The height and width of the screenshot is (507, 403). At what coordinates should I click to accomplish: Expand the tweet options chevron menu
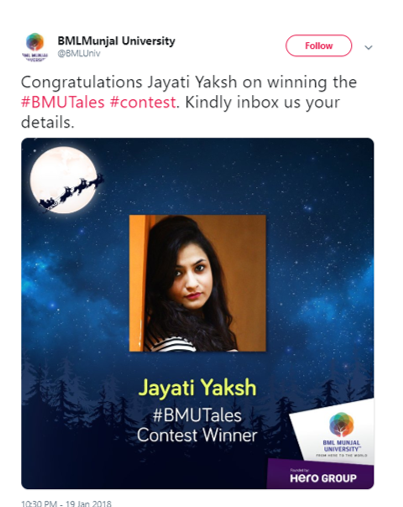click(368, 47)
